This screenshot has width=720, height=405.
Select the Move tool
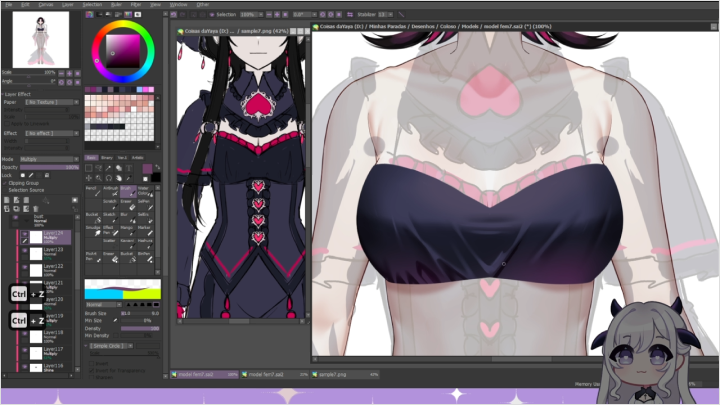click(x=89, y=178)
